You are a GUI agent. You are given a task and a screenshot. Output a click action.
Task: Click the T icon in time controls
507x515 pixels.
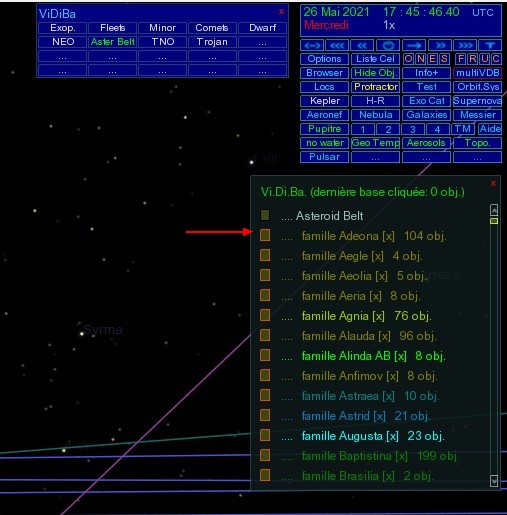point(490,45)
